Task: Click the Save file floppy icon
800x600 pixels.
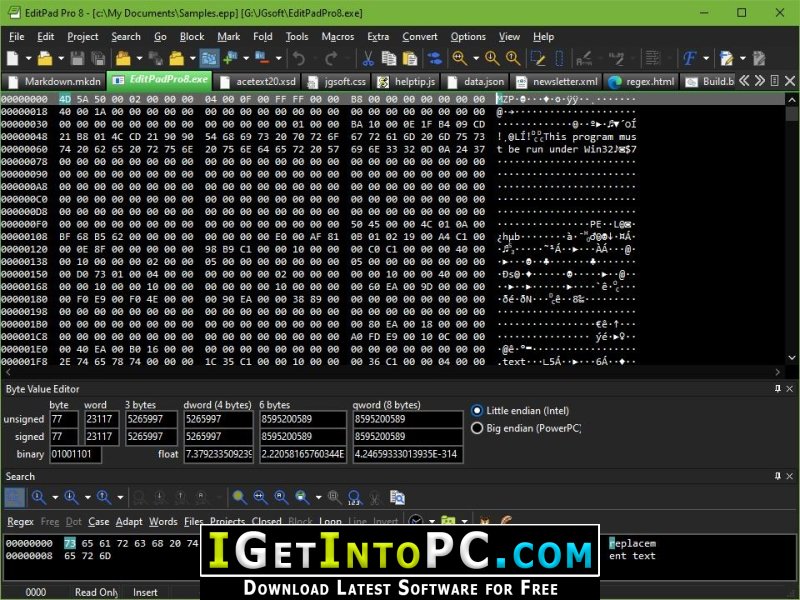Action: pos(77,58)
